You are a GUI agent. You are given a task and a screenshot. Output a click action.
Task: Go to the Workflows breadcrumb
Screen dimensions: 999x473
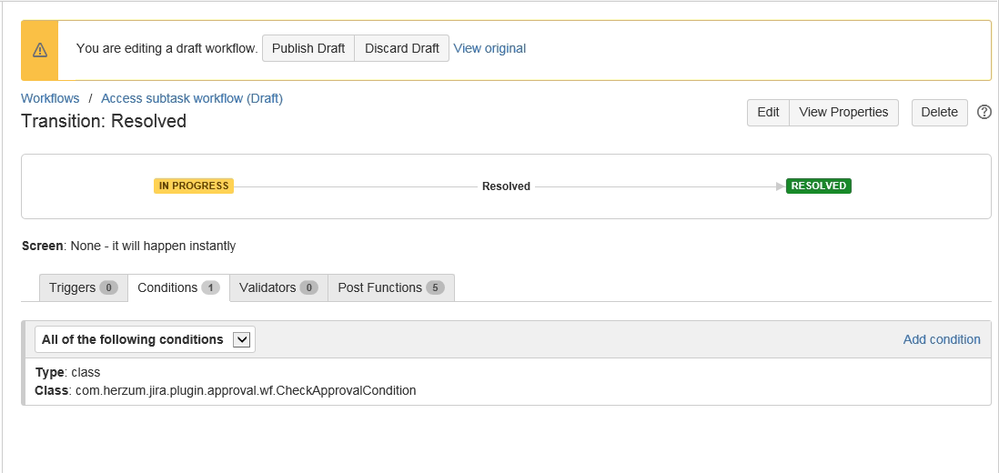click(x=50, y=98)
